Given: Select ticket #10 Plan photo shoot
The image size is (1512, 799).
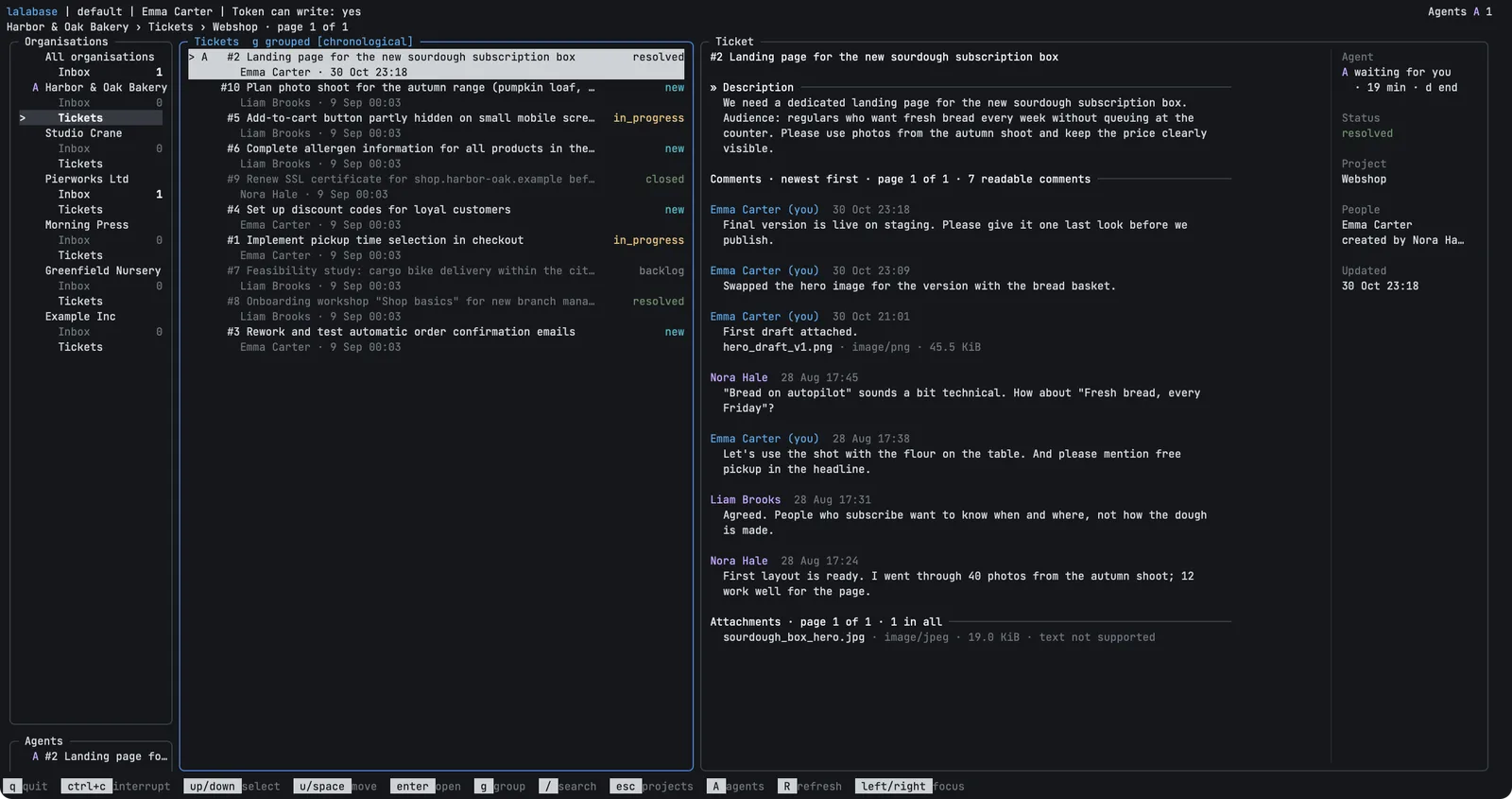Looking at the screenshot, I should coord(437,95).
